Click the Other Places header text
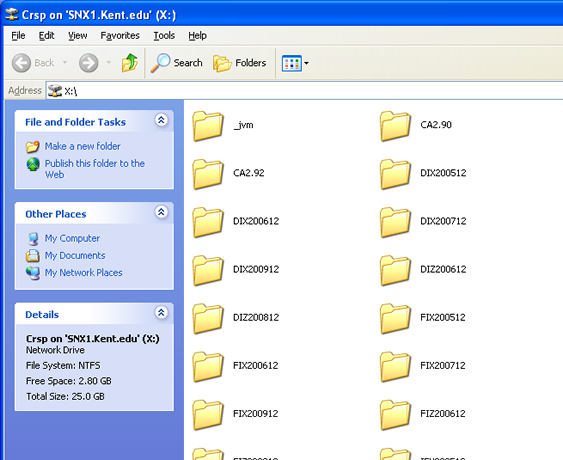This screenshot has height=460, width=563. [56, 214]
